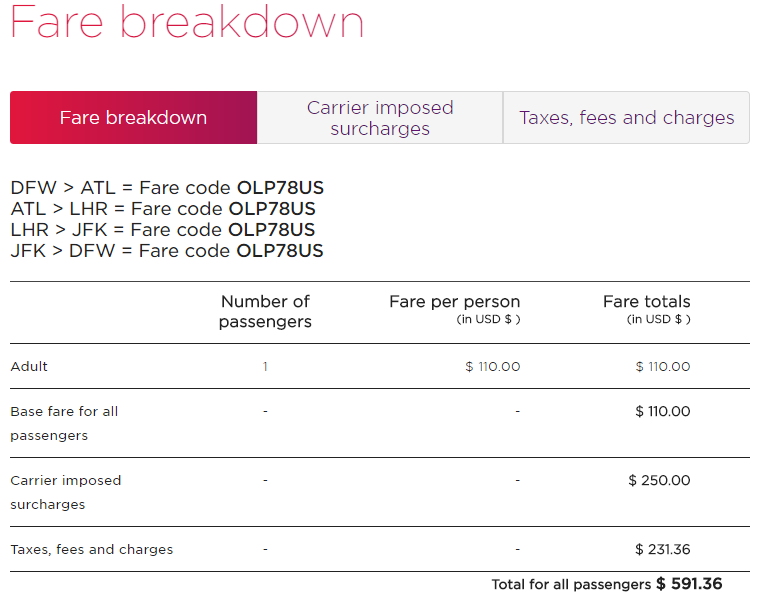Click the LHR > JFK fare code line
Screen dimensions: 758x595
coord(163,230)
